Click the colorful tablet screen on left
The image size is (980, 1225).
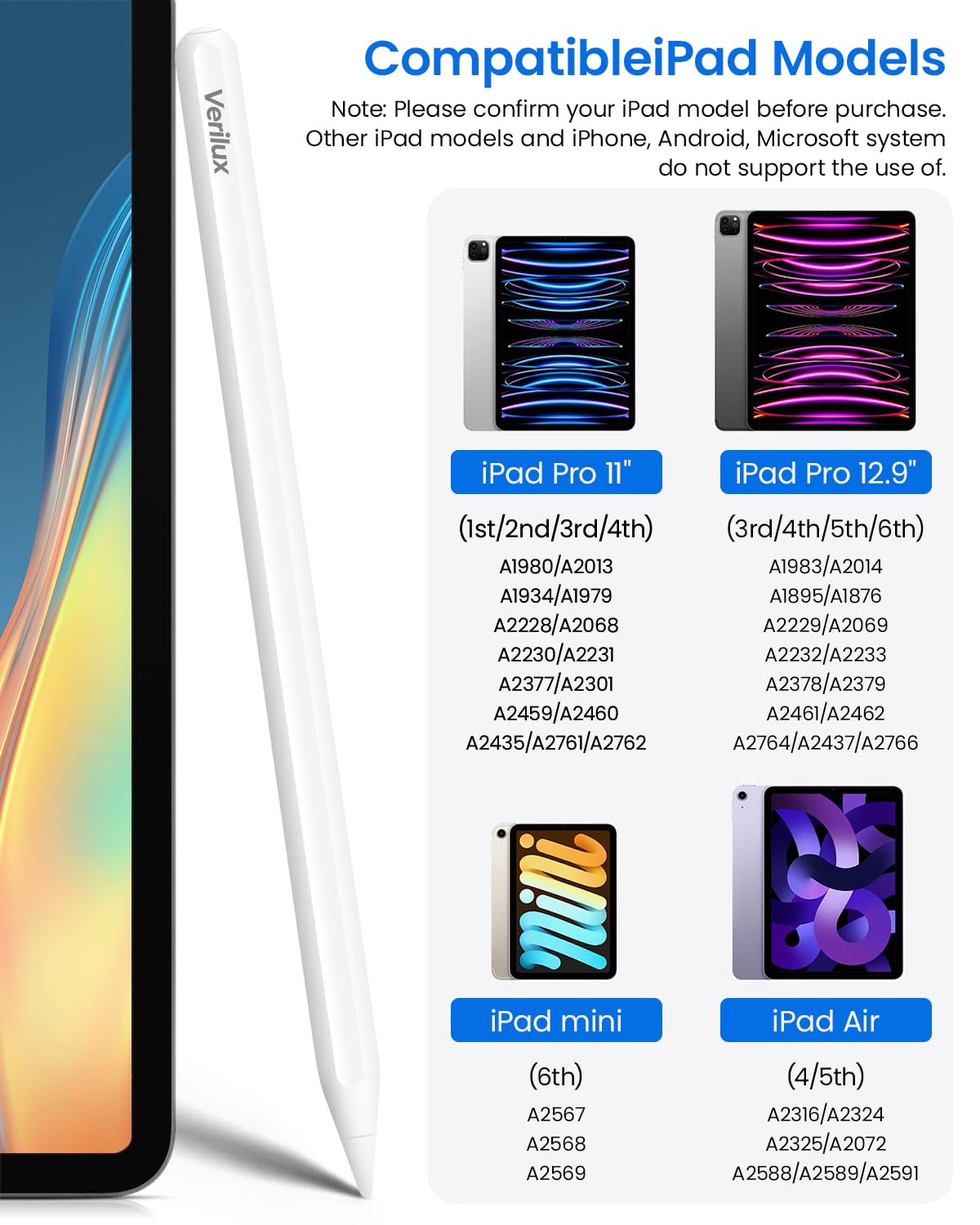(x=65, y=572)
